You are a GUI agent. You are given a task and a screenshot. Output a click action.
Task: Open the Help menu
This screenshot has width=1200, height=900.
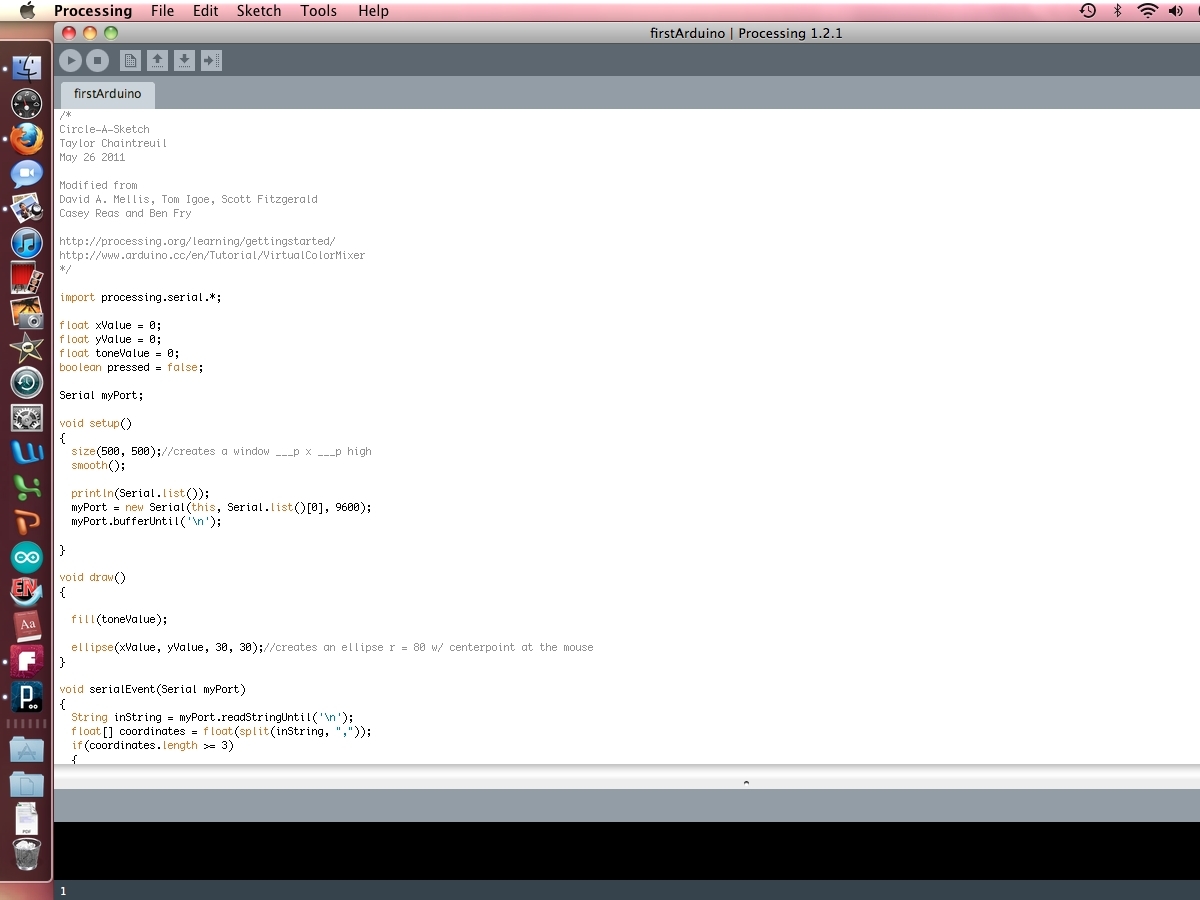373,11
